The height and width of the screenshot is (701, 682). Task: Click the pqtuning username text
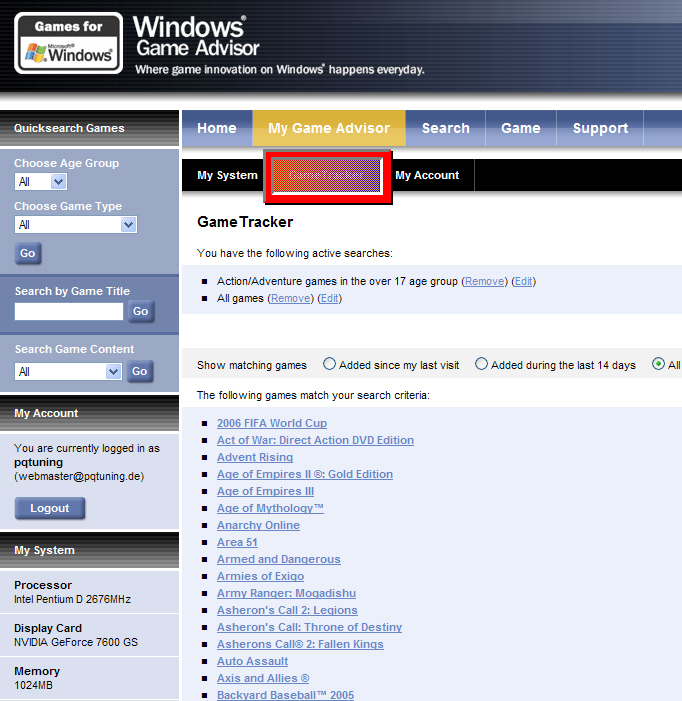coord(38,462)
